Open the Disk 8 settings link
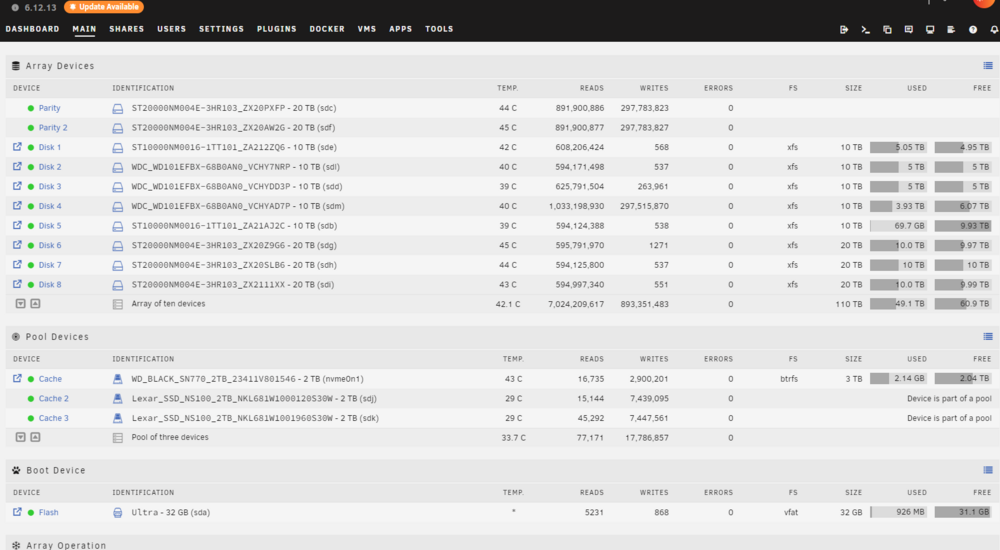Image resolution: width=1000 pixels, height=550 pixels. tap(50, 285)
